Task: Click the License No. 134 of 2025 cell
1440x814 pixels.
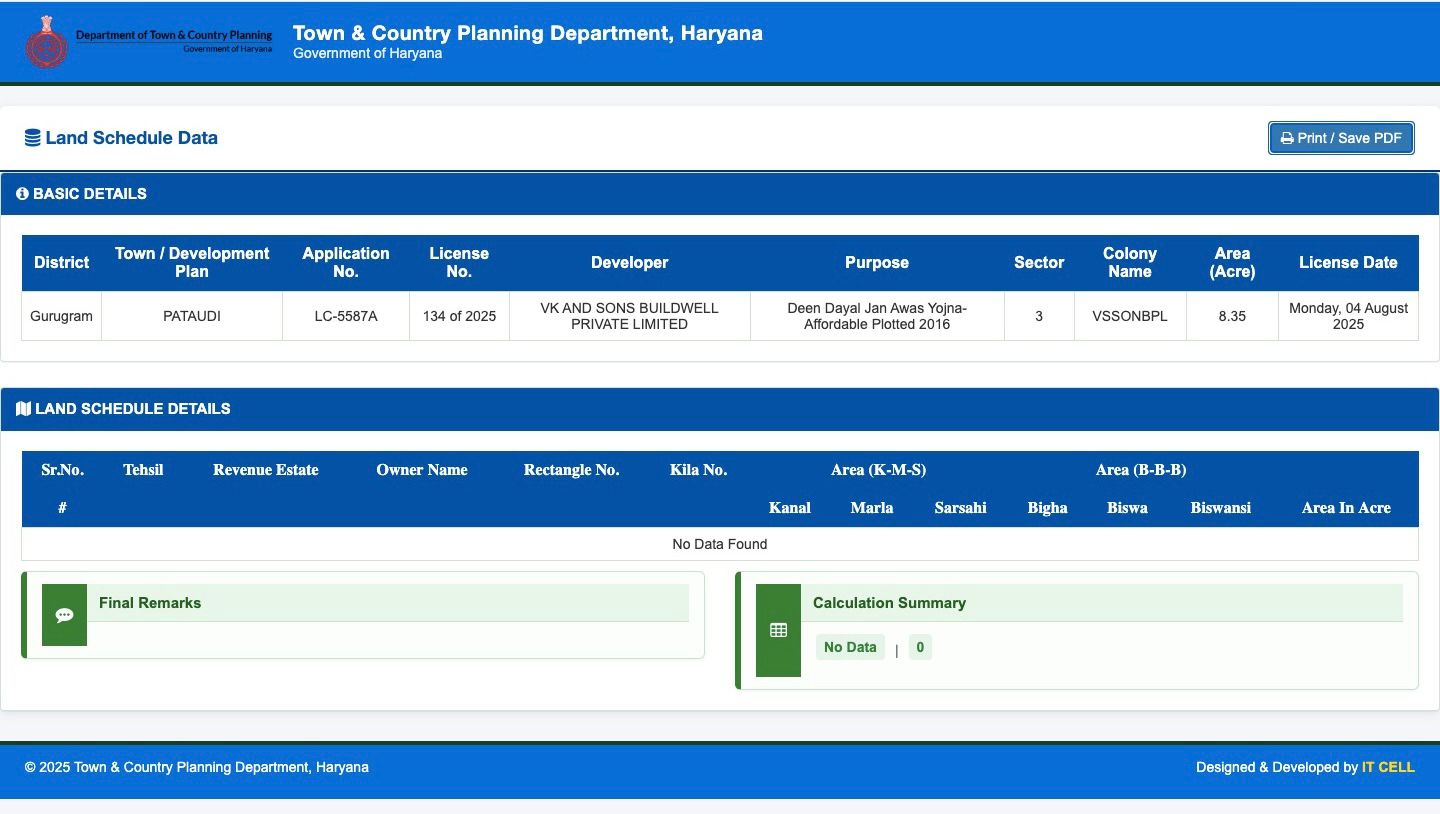Action: click(459, 316)
